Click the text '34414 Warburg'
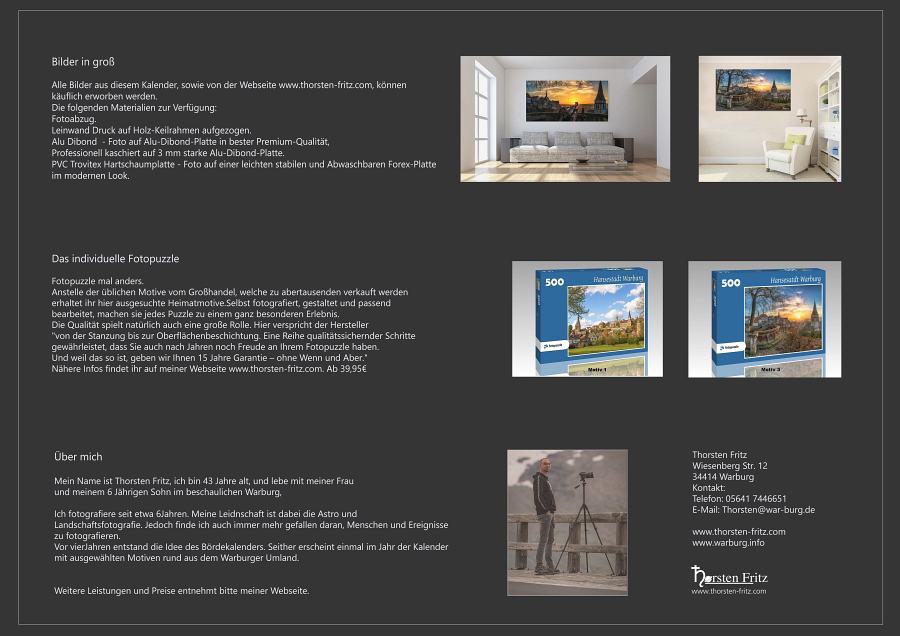Image resolution: width=900 pixels, height=636 pixels. pos(723,477)
